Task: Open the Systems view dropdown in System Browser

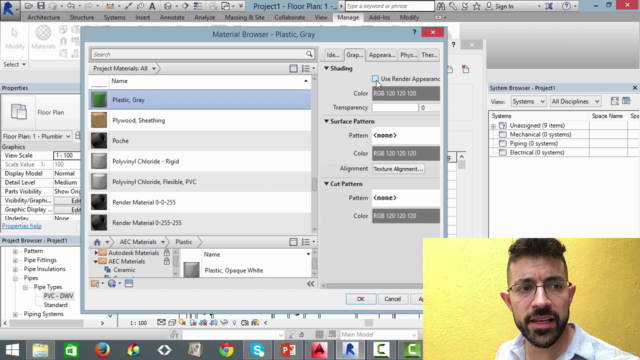Action: tap(528, 101)
